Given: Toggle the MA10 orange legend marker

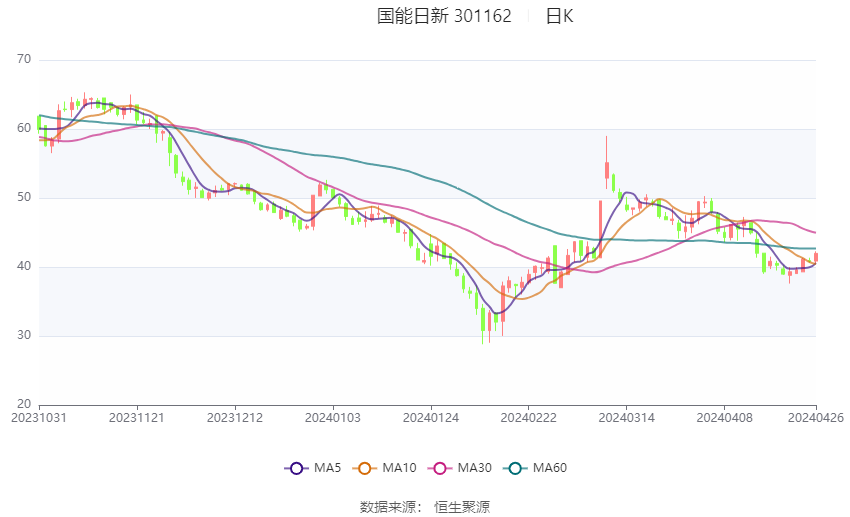Looking at the screenshot, I should click(x=365, y=468).
